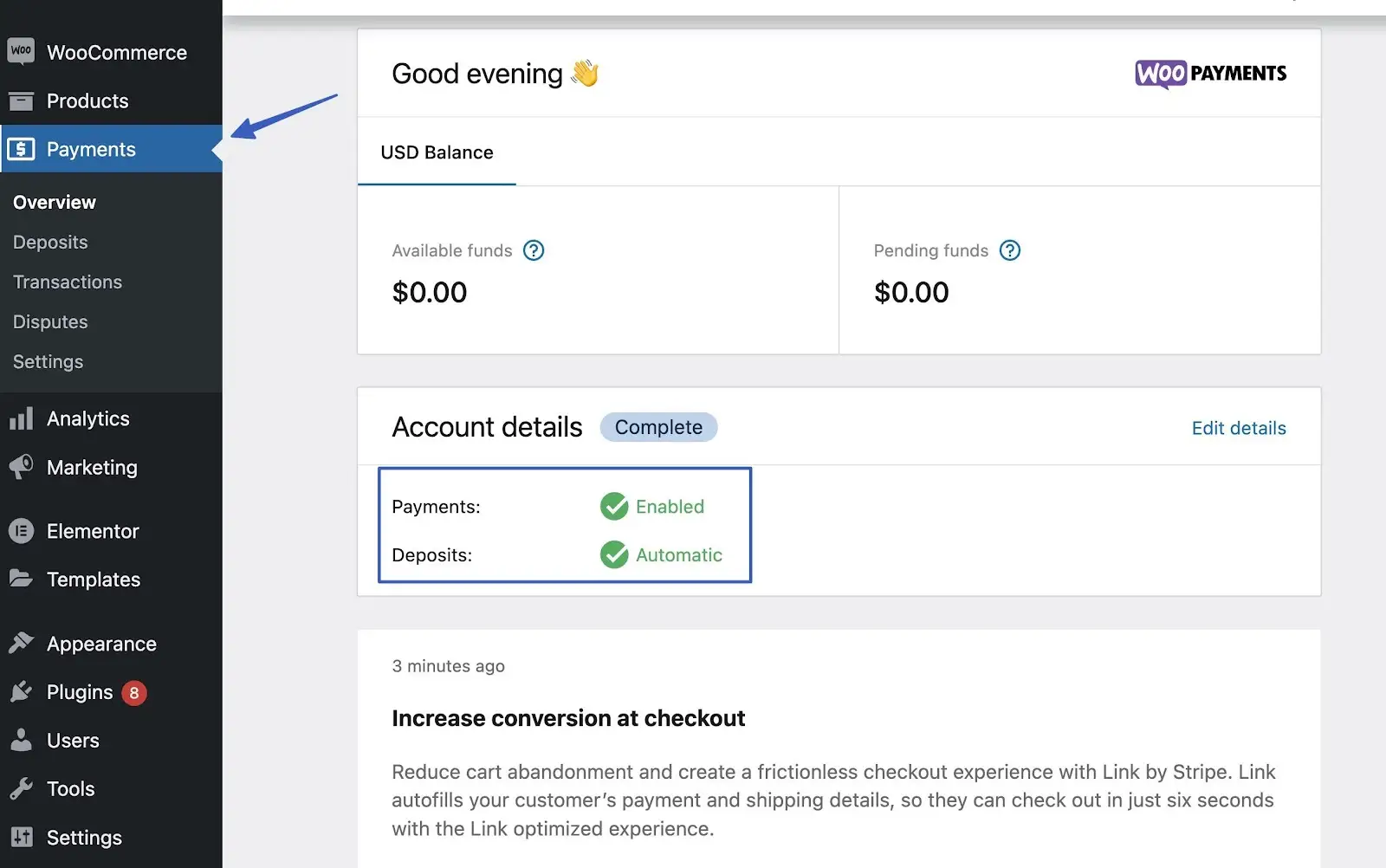Expand the Users sidebar menu
The width and height of the screenshot is (1386, 868).
click(72, 740)
